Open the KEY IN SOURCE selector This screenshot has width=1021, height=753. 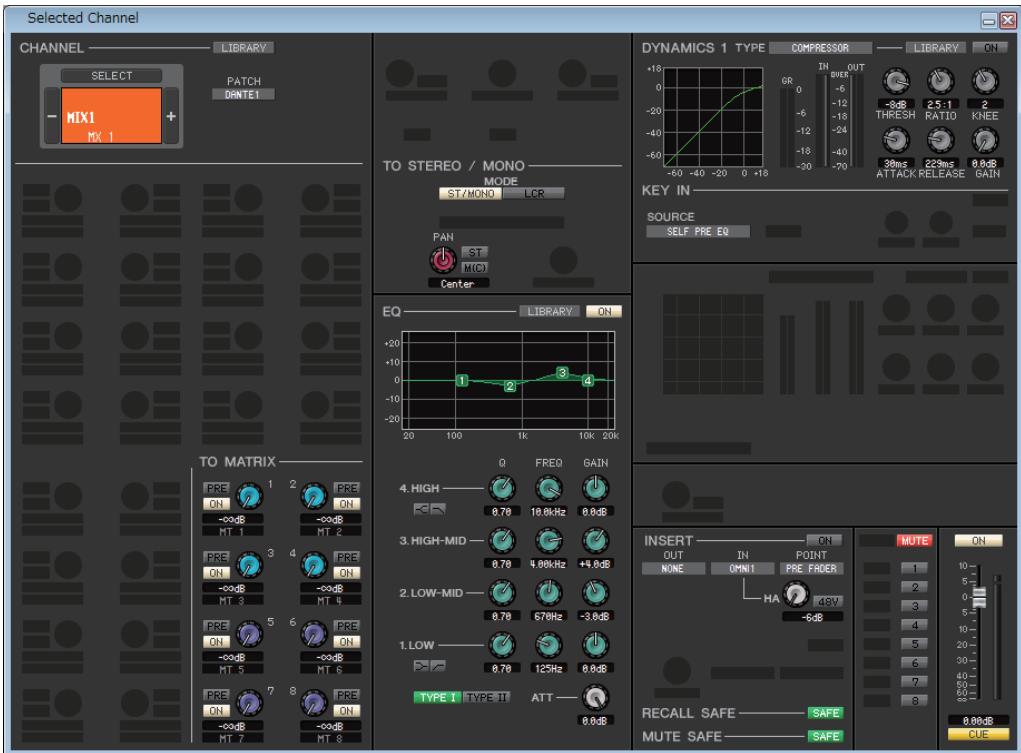(697, 231)
